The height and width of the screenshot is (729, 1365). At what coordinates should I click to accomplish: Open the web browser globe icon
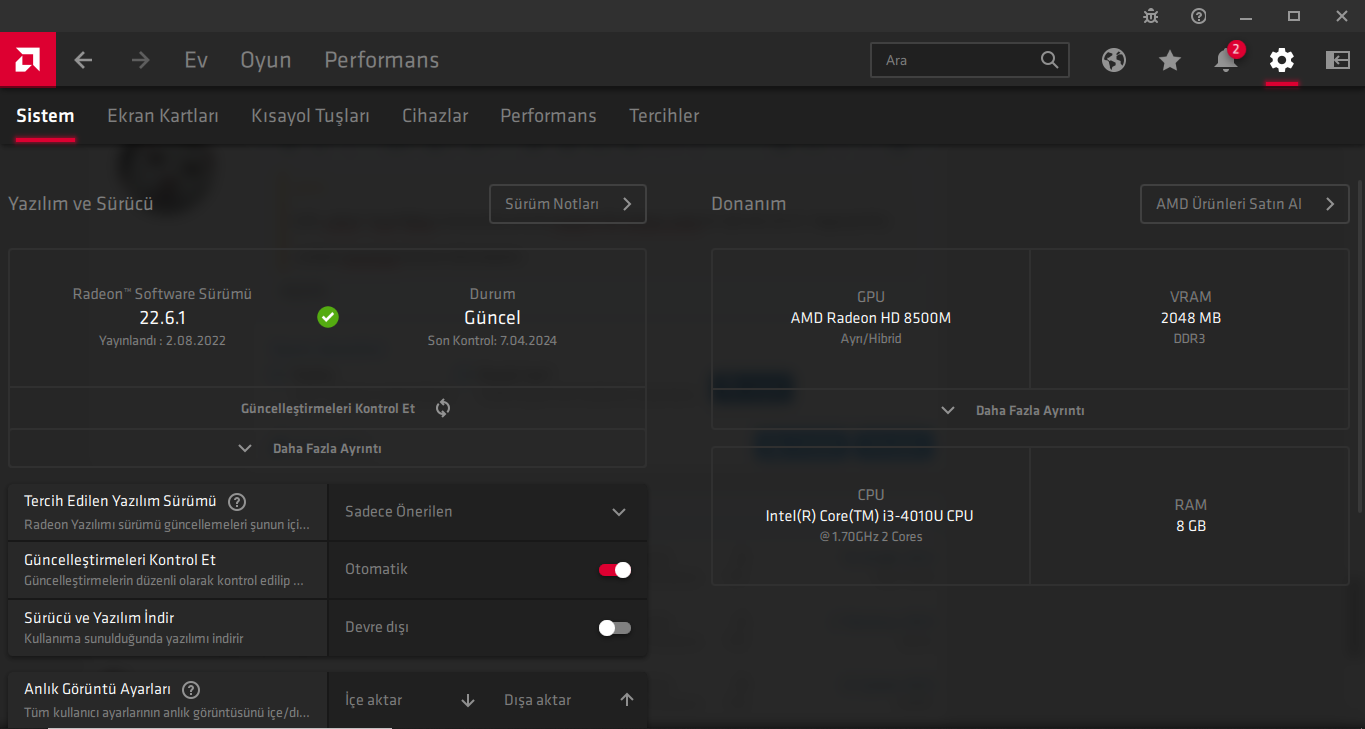click(1114, 60)
